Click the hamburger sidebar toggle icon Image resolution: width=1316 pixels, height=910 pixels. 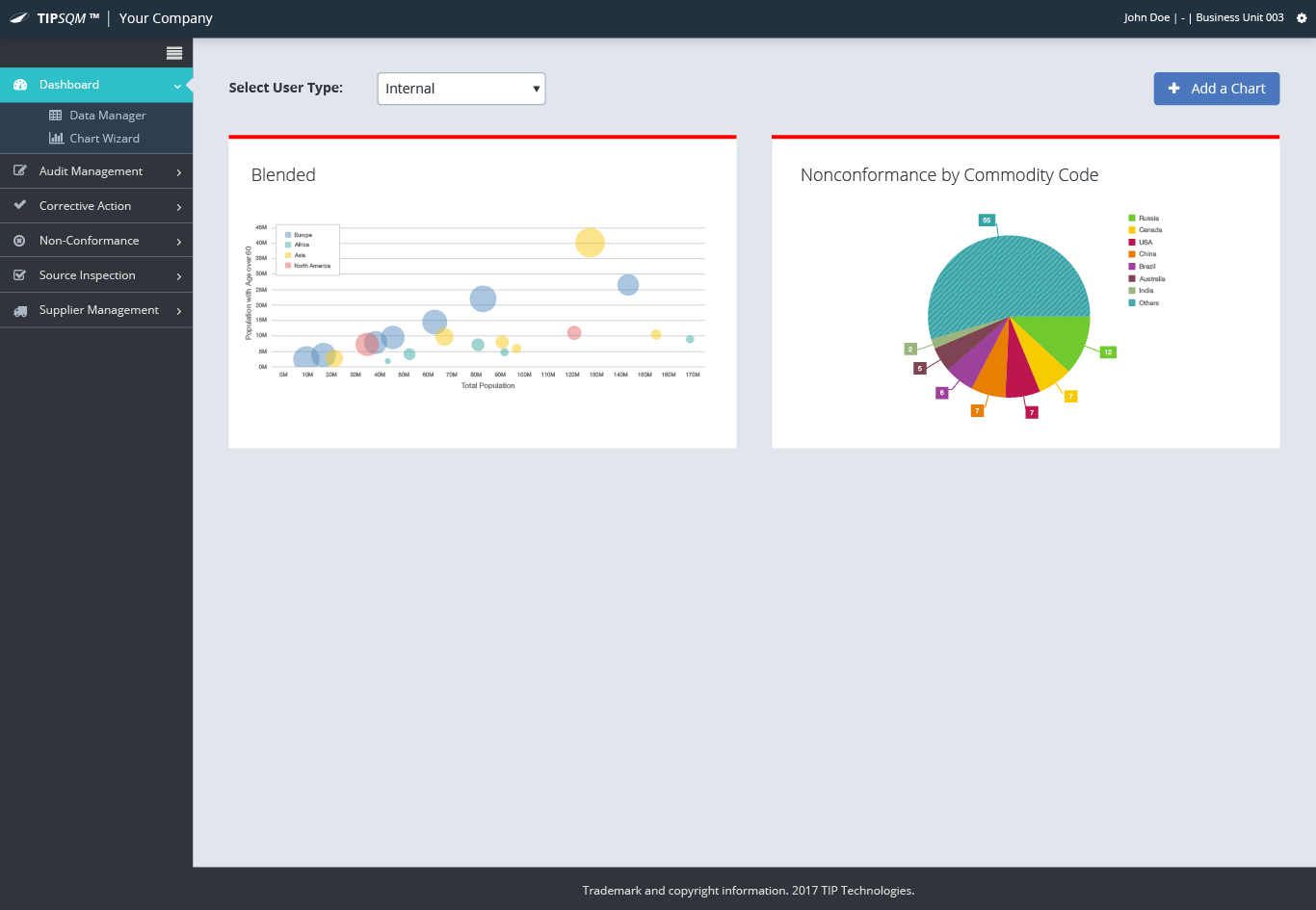[174, 53]
